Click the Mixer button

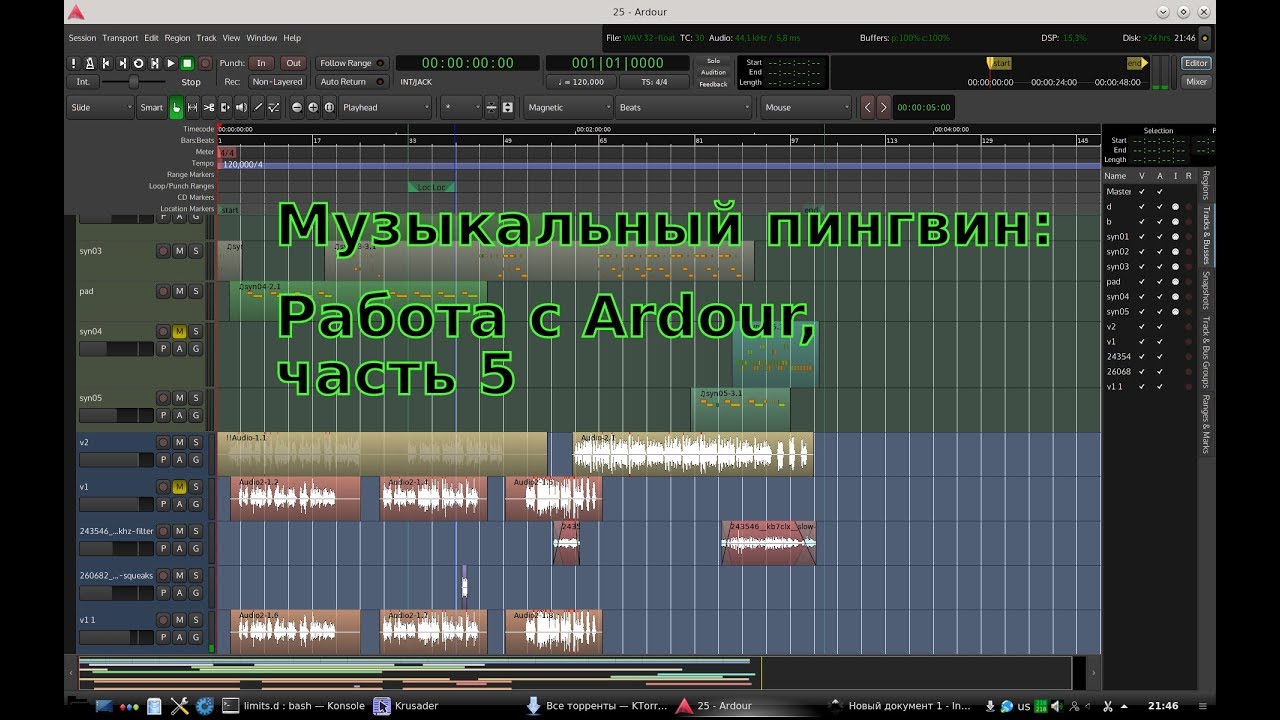1196,82
